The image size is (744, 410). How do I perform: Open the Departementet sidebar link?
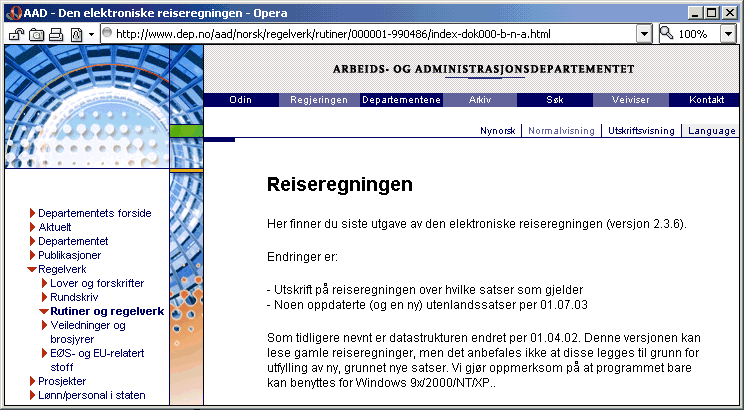(73, 241)
